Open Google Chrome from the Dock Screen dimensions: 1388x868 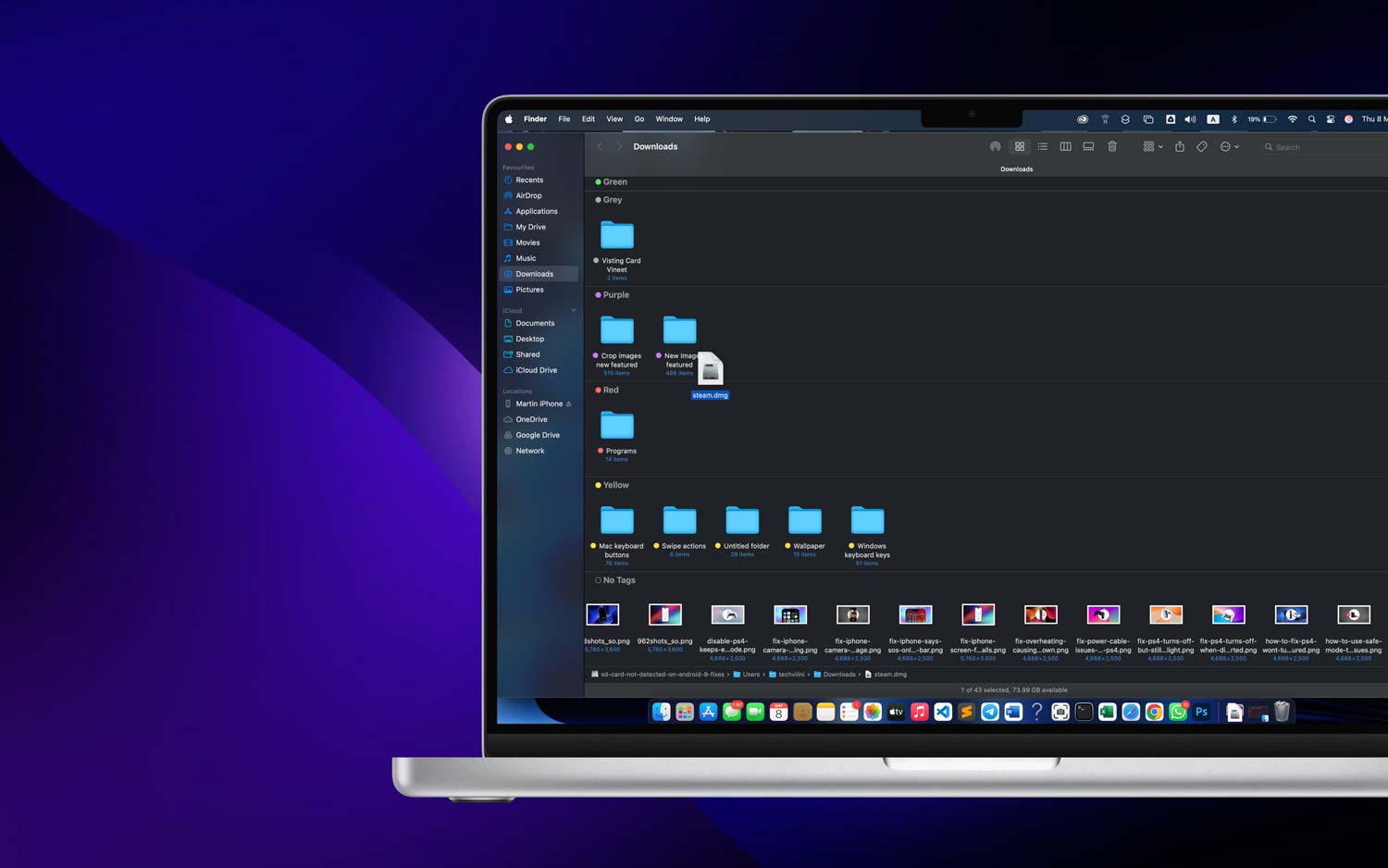click(1154, 712)
